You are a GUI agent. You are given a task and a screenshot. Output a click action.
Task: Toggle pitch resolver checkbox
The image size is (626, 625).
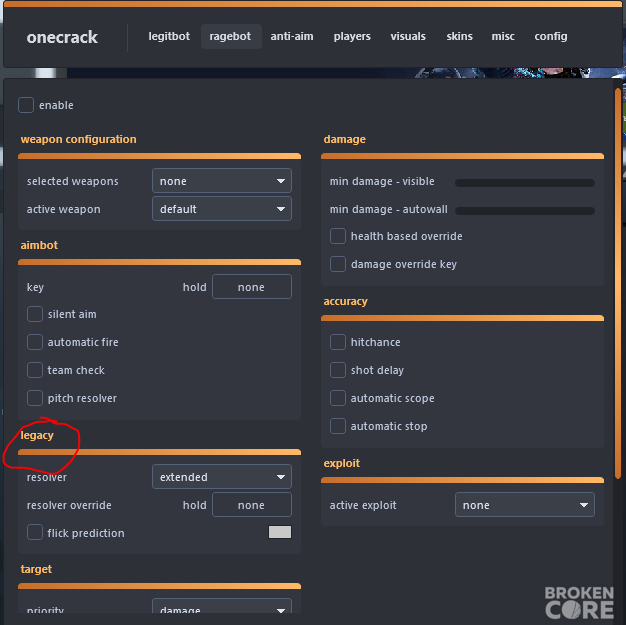35,398
